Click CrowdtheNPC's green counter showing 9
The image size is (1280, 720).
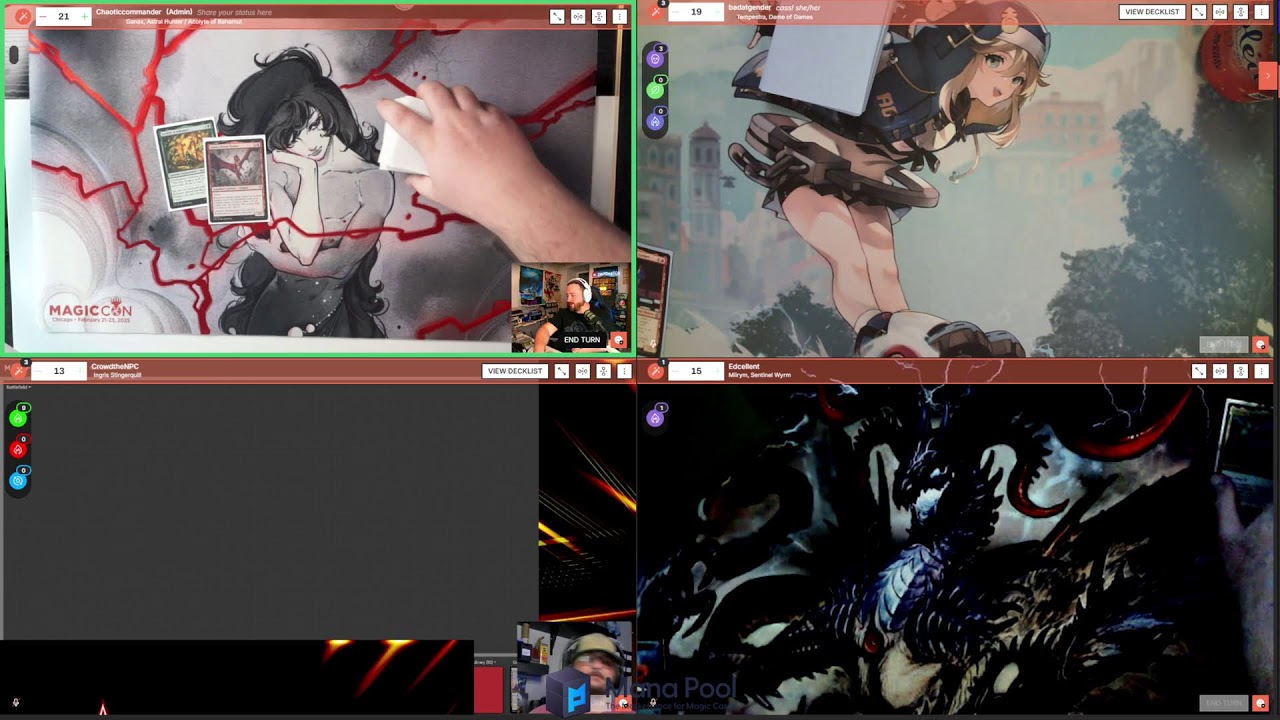pyautogui.click(x=17, y=418)
